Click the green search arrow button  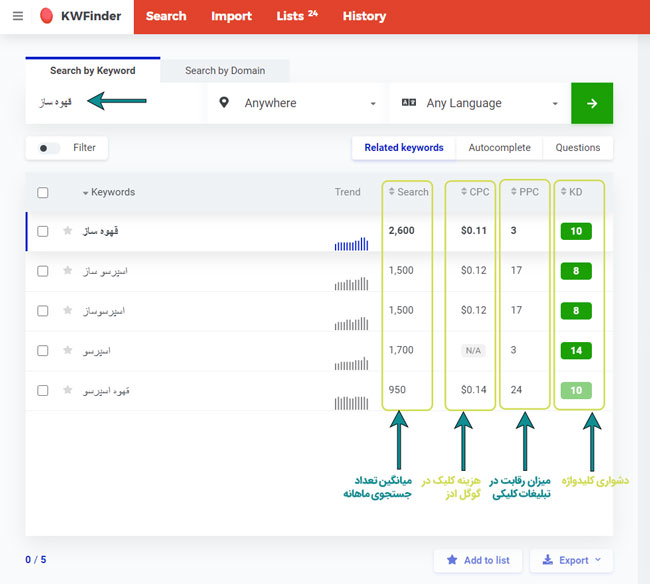tap(591, 103)
